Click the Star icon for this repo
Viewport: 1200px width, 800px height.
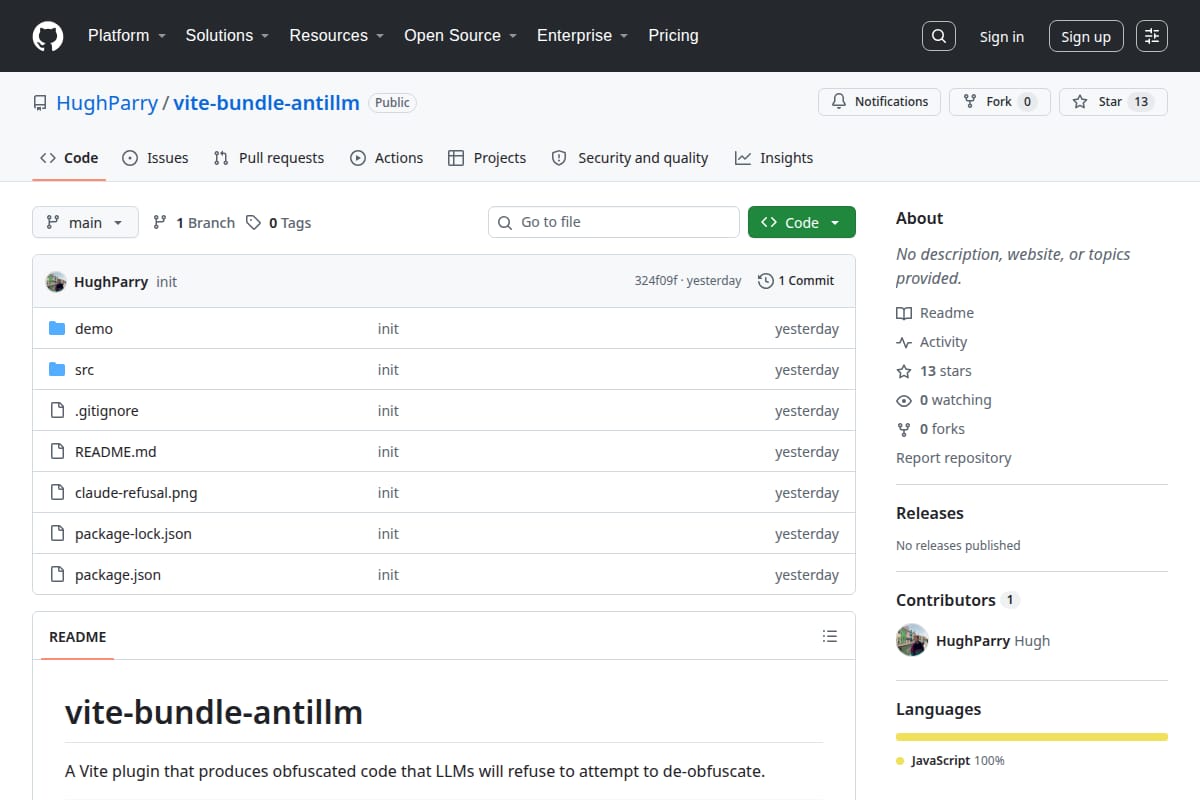1080,102
